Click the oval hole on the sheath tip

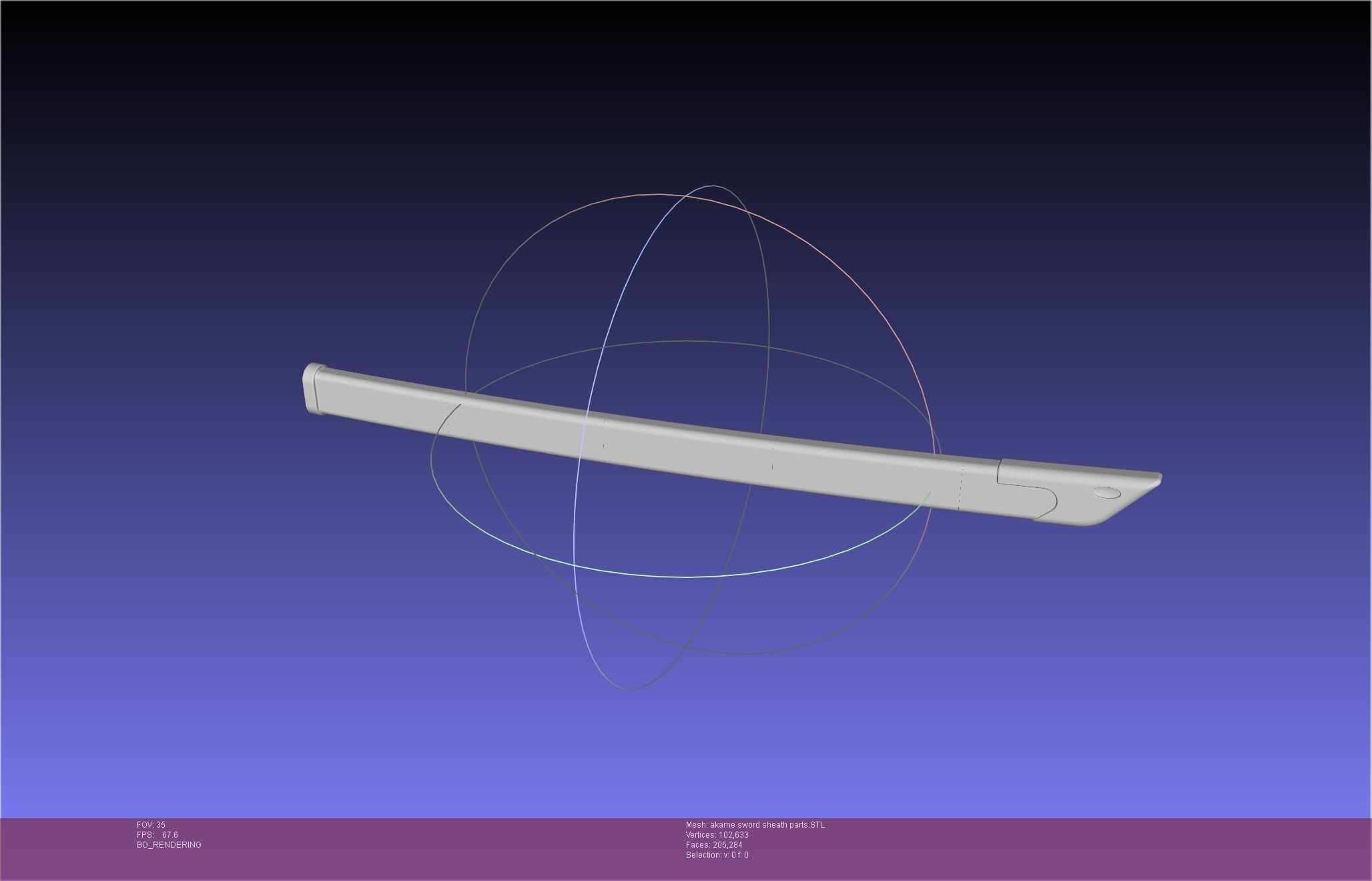click(1106, 493)
